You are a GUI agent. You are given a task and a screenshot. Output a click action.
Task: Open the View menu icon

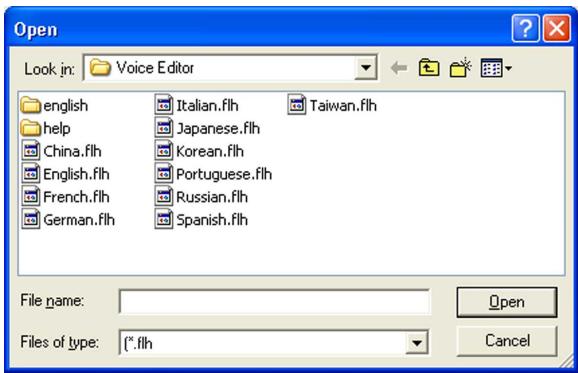pyautogui.click(x=496, y=68)
